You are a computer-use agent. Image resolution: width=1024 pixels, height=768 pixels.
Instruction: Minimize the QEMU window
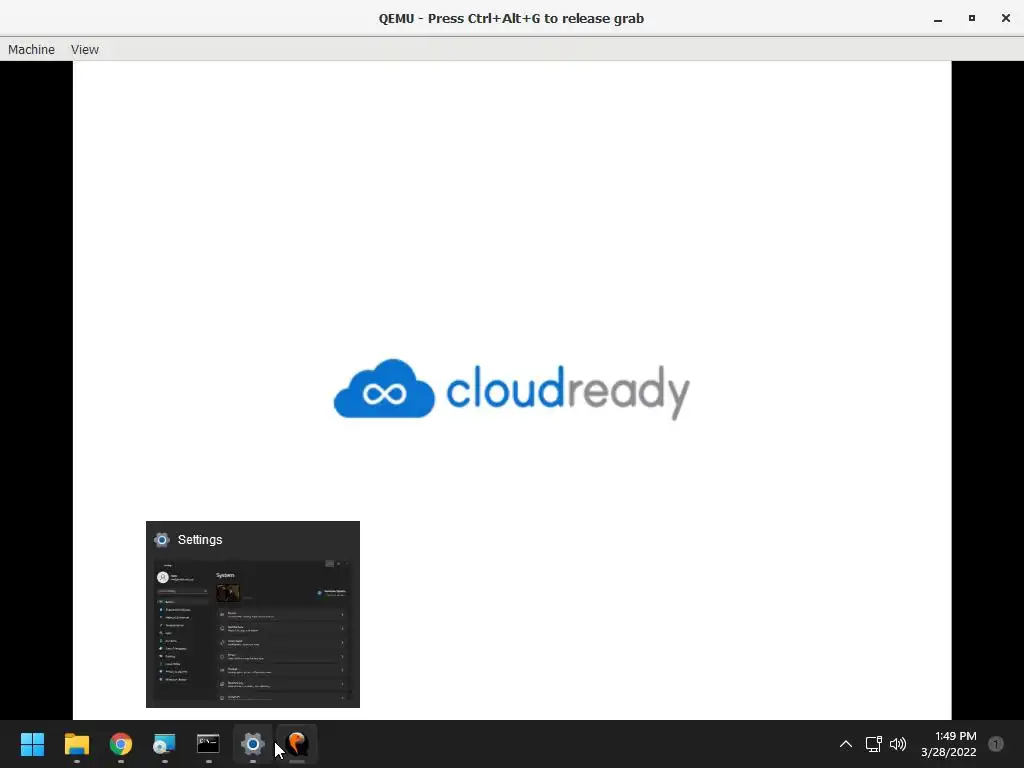pos(938,18)
